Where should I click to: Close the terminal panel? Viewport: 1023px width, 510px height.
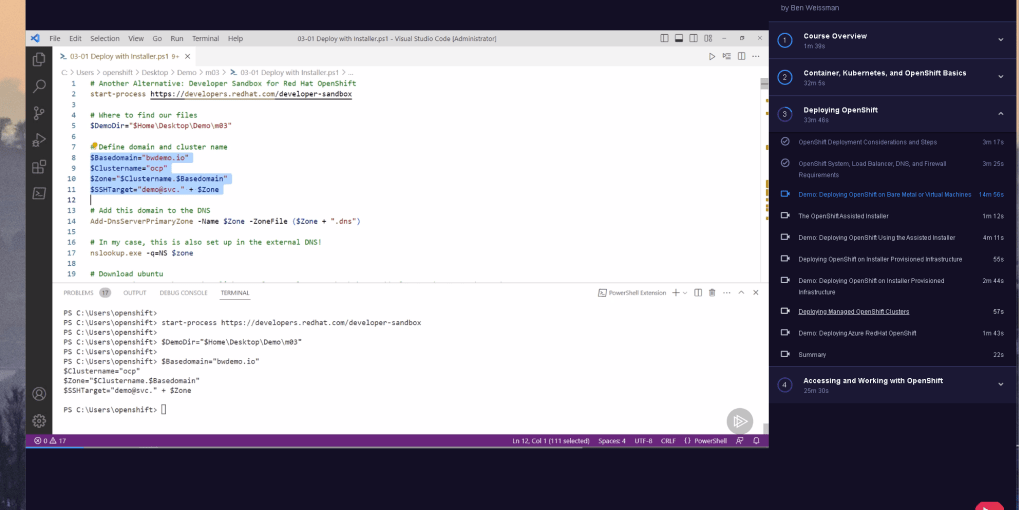[756, 293]
